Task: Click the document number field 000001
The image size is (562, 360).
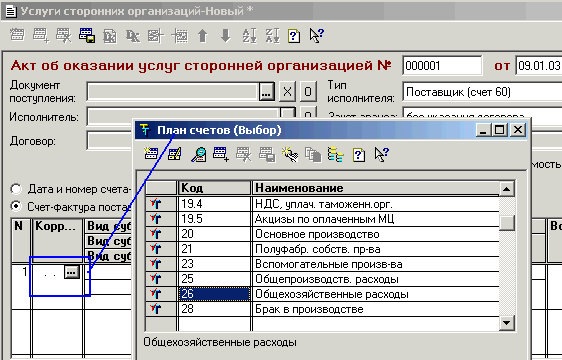Action: 442,66
